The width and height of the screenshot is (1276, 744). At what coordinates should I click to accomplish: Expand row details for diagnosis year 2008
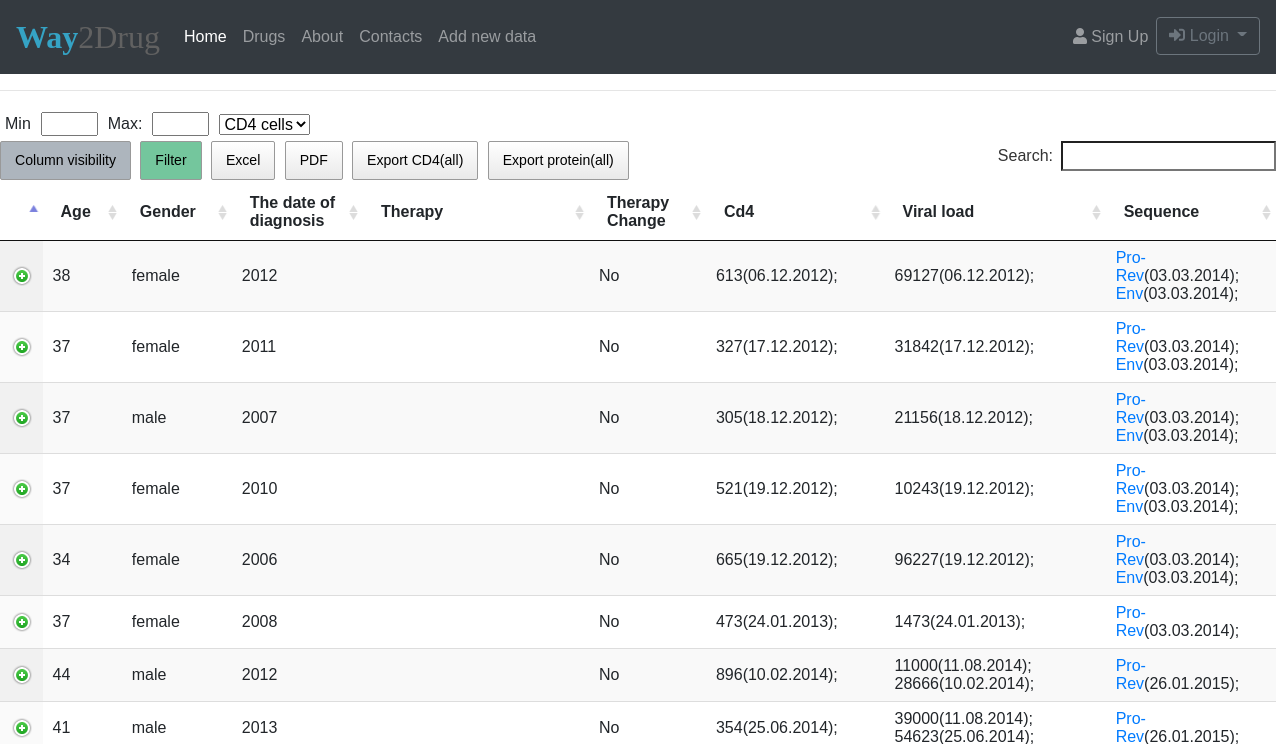point(22,622)
